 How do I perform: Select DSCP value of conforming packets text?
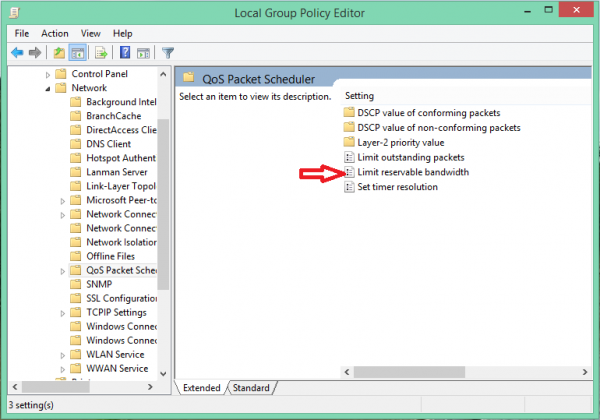tap(429, 112)
